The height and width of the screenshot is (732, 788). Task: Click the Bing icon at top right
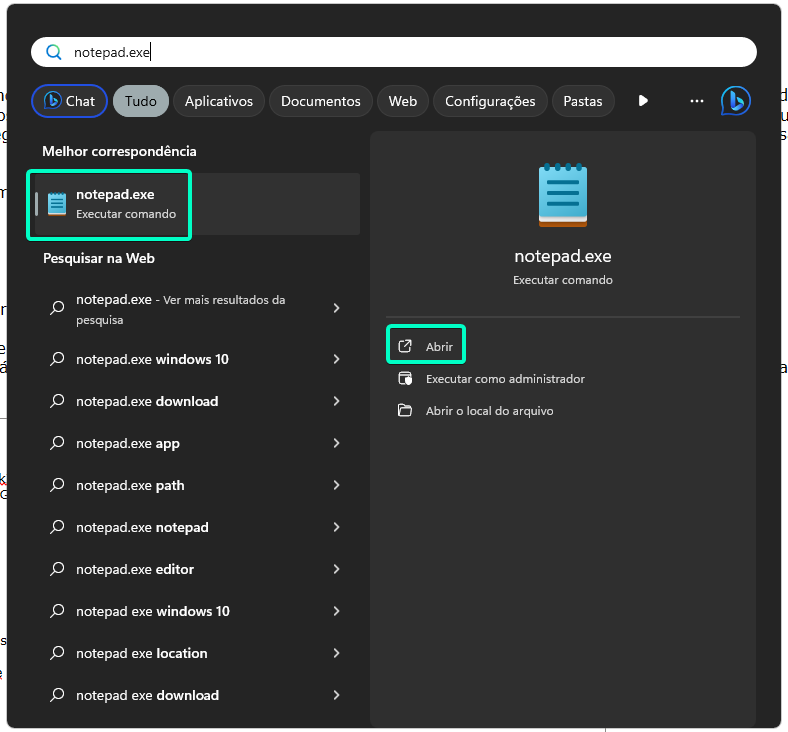point(735,101)
